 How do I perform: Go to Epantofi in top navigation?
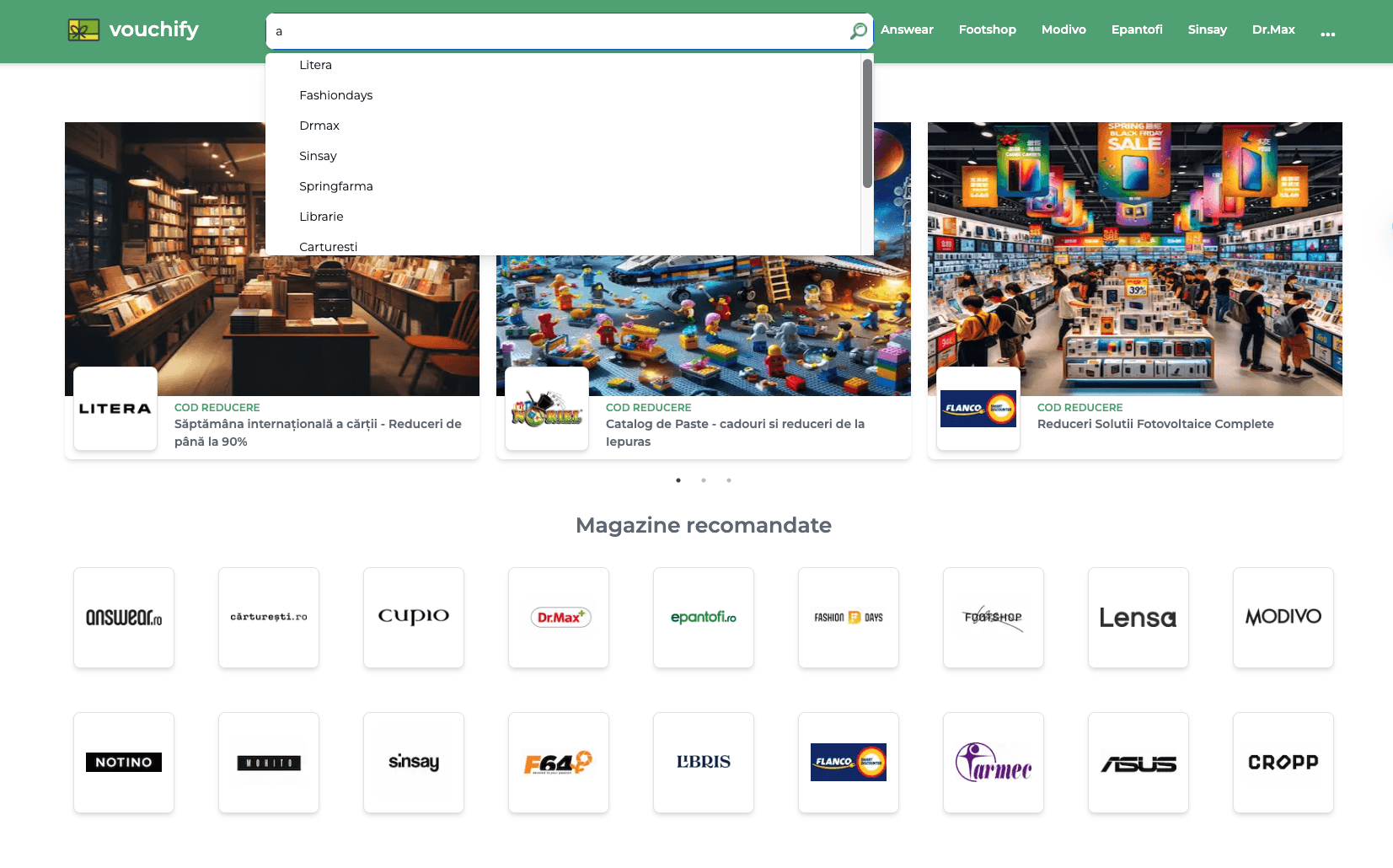(x=1137, y=29)
